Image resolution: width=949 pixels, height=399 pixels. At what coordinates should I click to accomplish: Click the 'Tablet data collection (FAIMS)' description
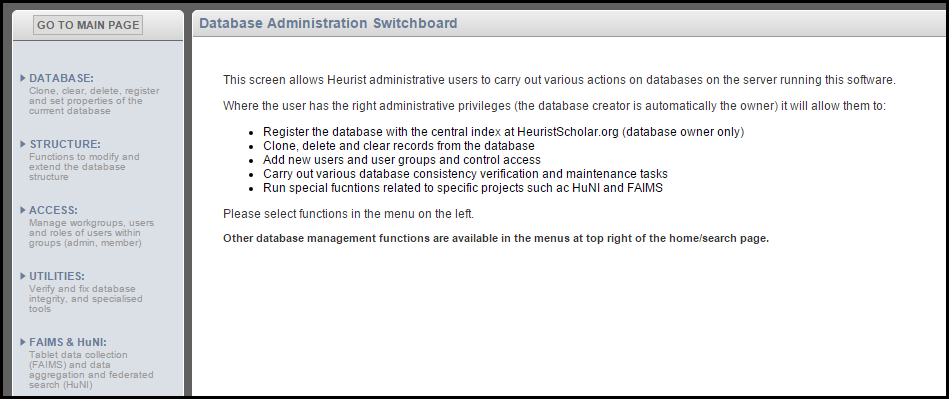point(91,370)
